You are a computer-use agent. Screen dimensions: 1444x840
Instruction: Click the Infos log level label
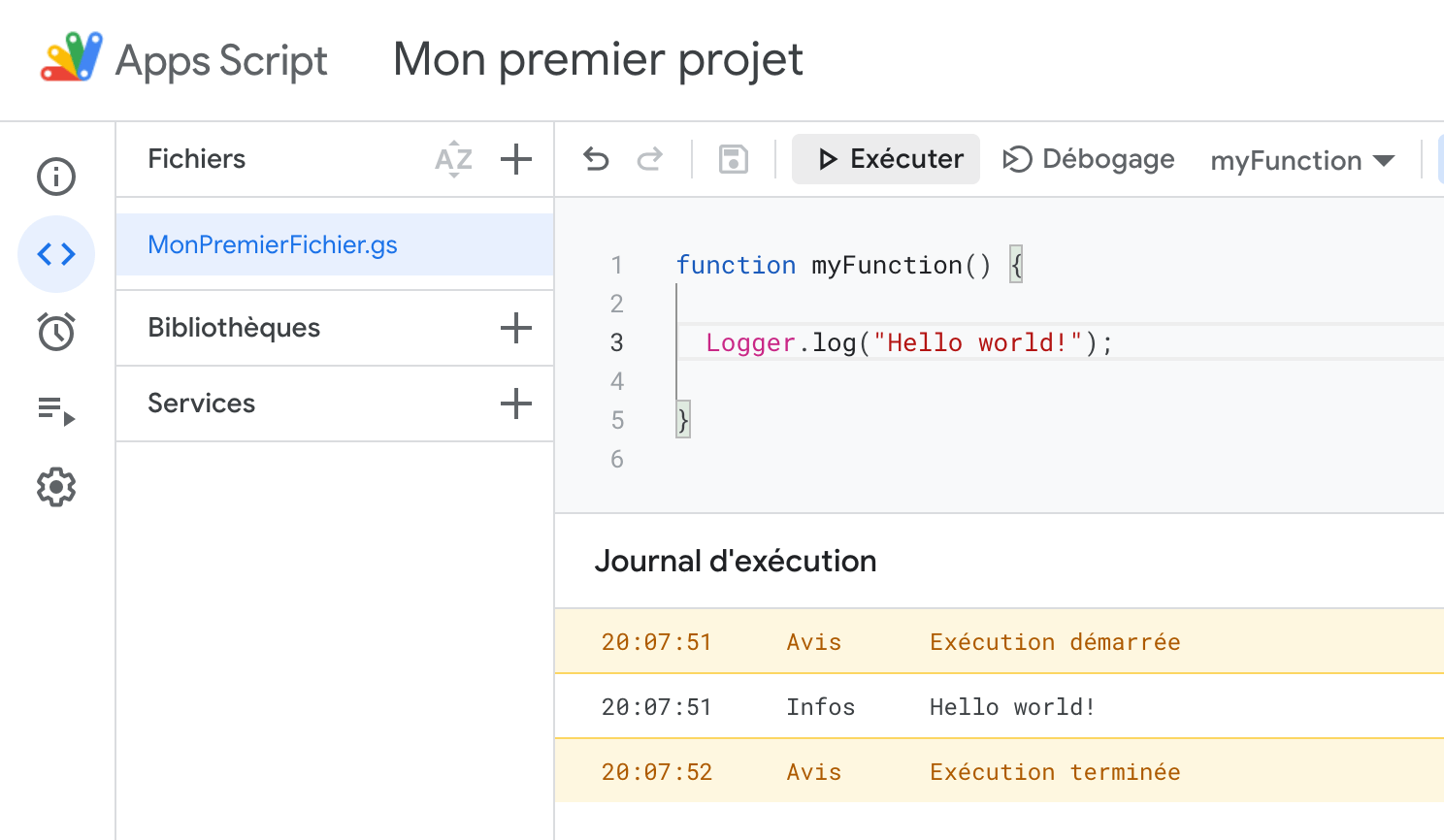point(820,707)
